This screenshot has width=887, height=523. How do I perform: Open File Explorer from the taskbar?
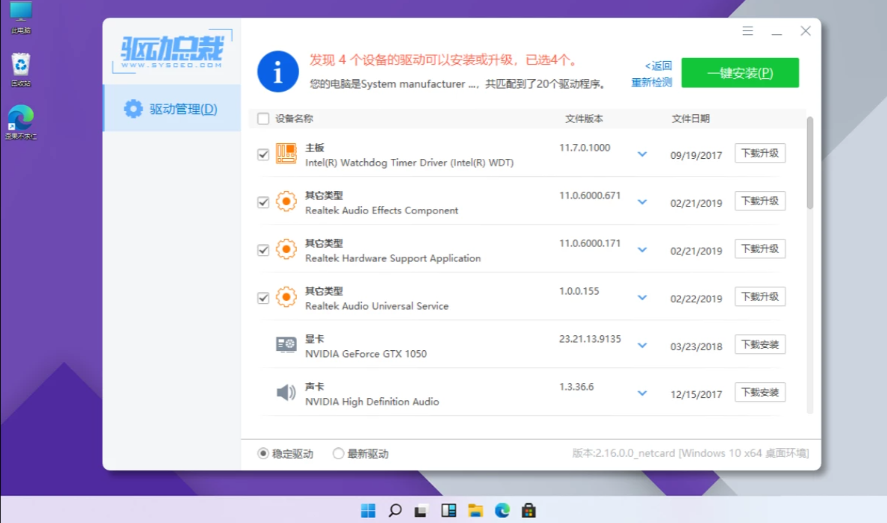click(476, 511)
